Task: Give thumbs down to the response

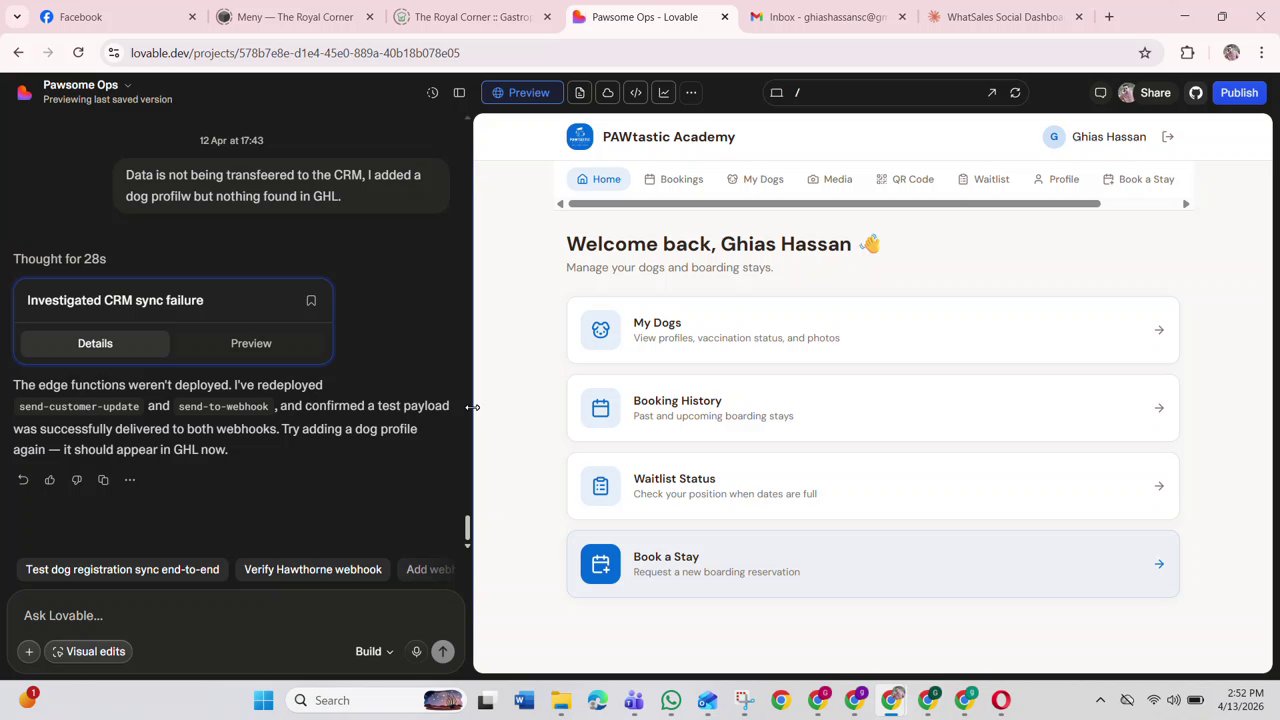Action: coord(77,480)
